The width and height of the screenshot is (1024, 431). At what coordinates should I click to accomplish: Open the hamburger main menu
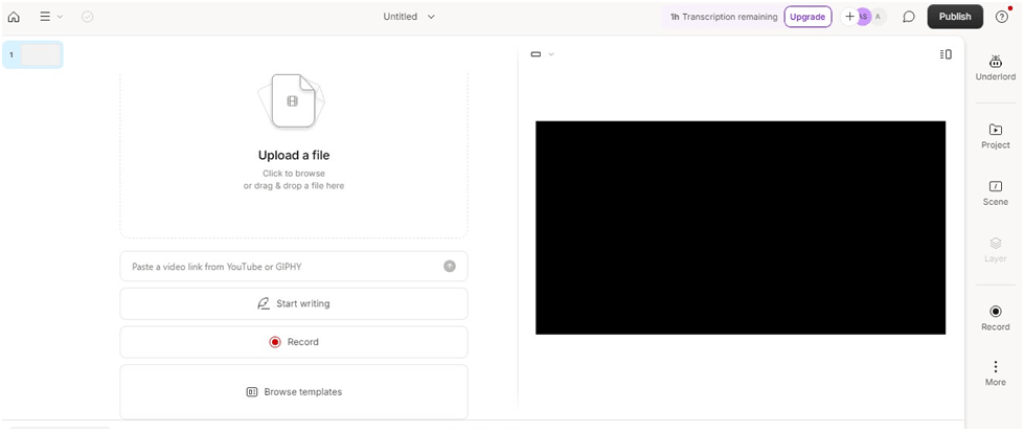point(49,17)
